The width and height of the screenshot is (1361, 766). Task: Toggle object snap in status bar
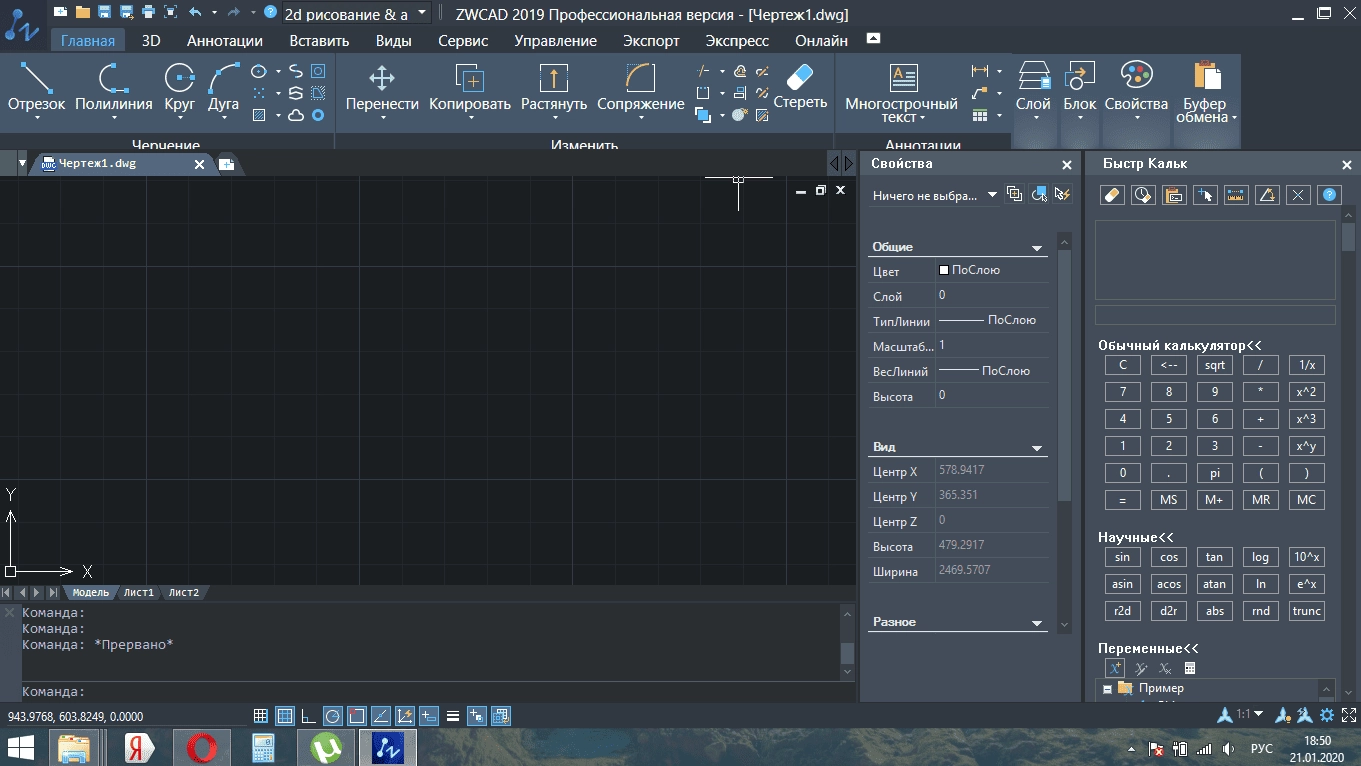357,716
